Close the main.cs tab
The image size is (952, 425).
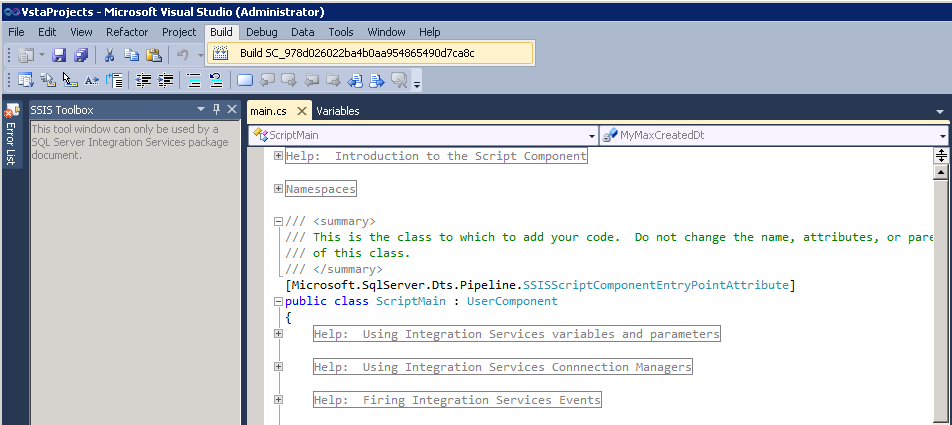tap(302, 111)
